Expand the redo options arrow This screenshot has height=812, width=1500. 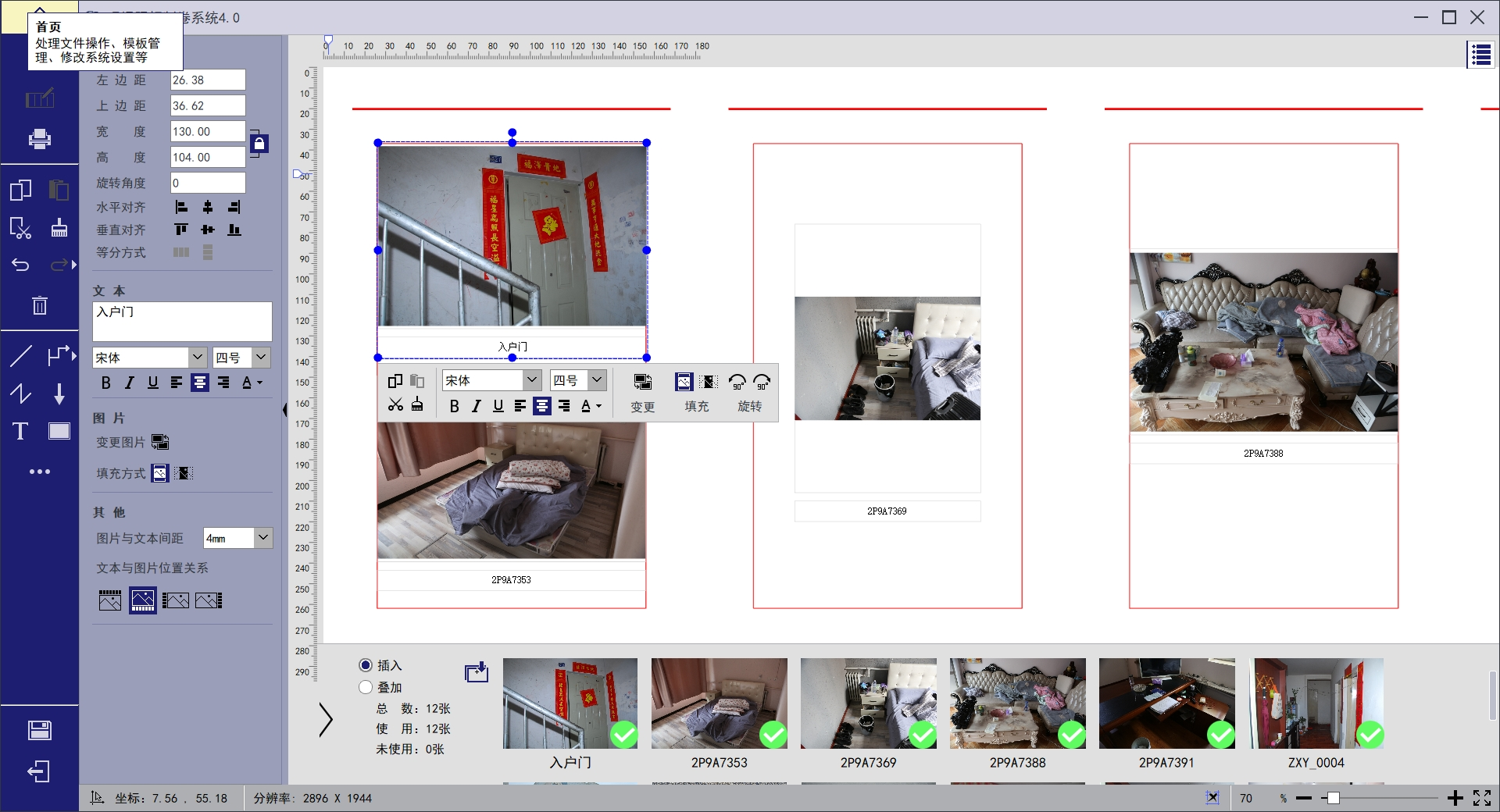pyautogui.click(x=74, y=265)
